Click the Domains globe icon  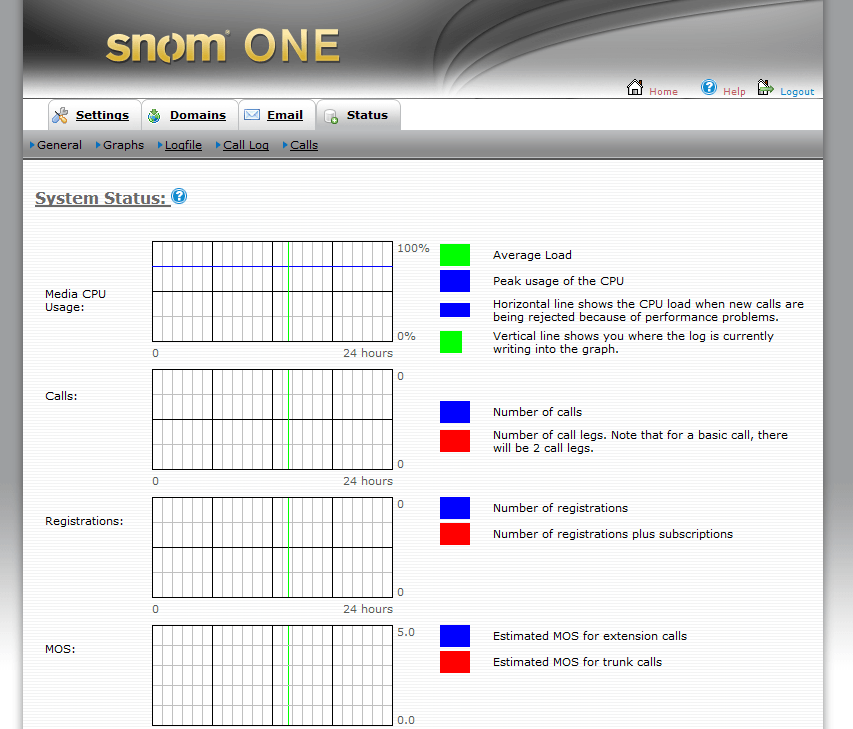click(x=155, y=116)
